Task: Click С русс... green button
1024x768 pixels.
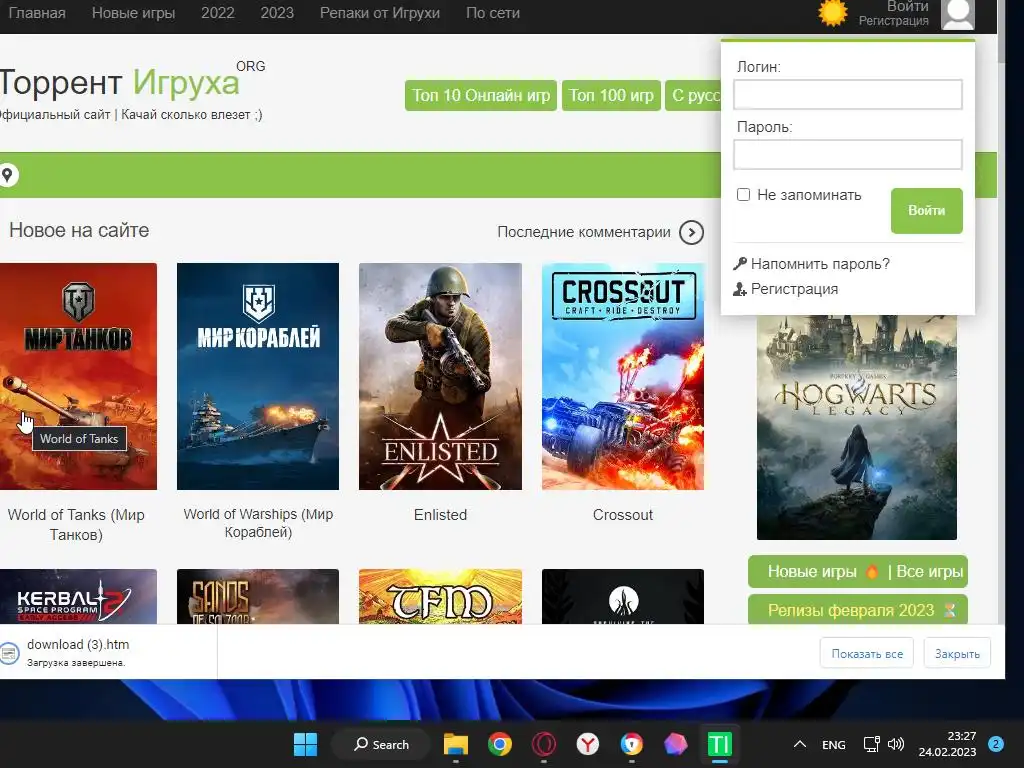Action: coord(694,95)
